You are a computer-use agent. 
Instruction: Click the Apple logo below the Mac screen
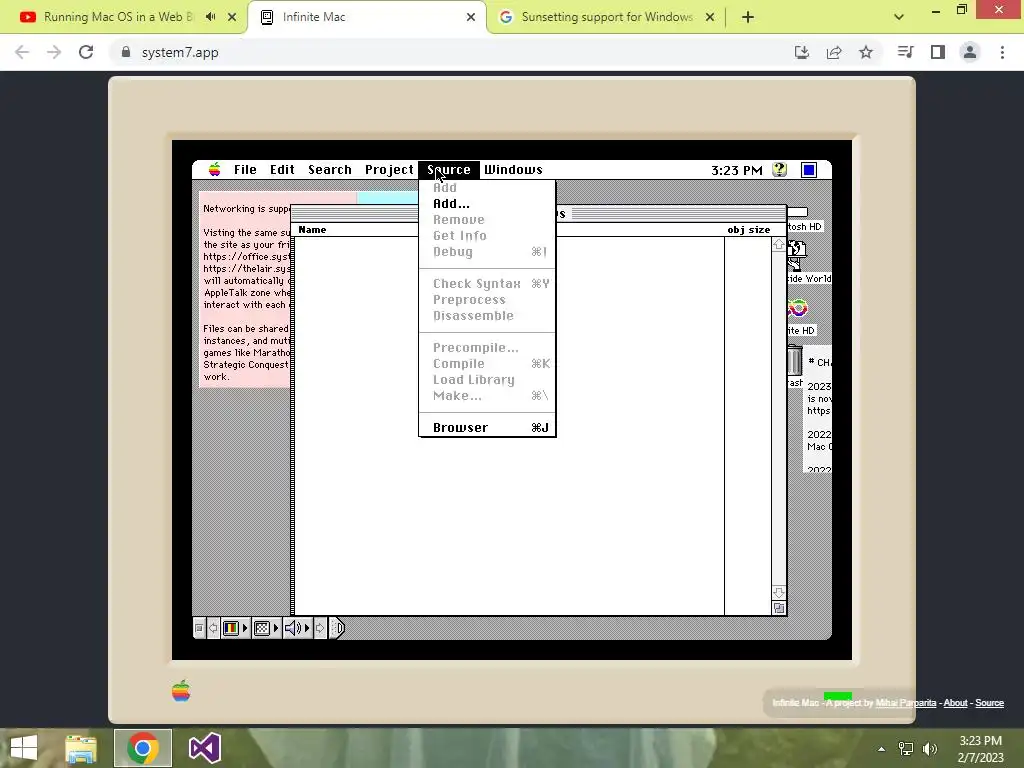coord(181,691)
